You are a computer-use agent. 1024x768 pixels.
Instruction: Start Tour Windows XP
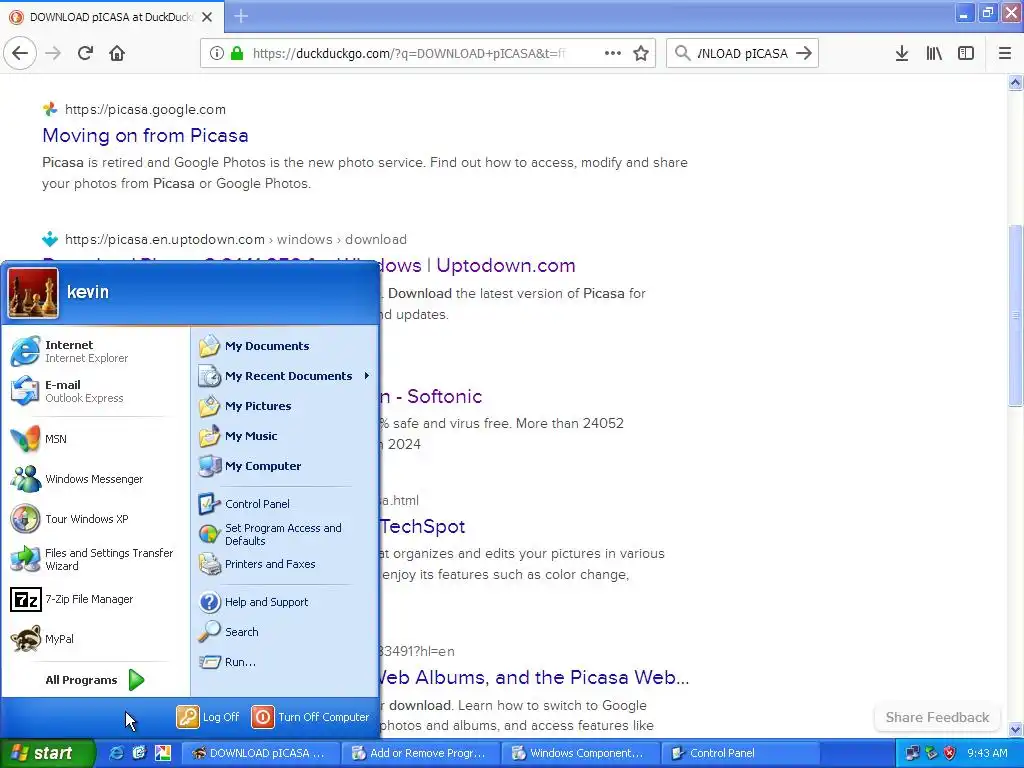[x=95, y=519]
